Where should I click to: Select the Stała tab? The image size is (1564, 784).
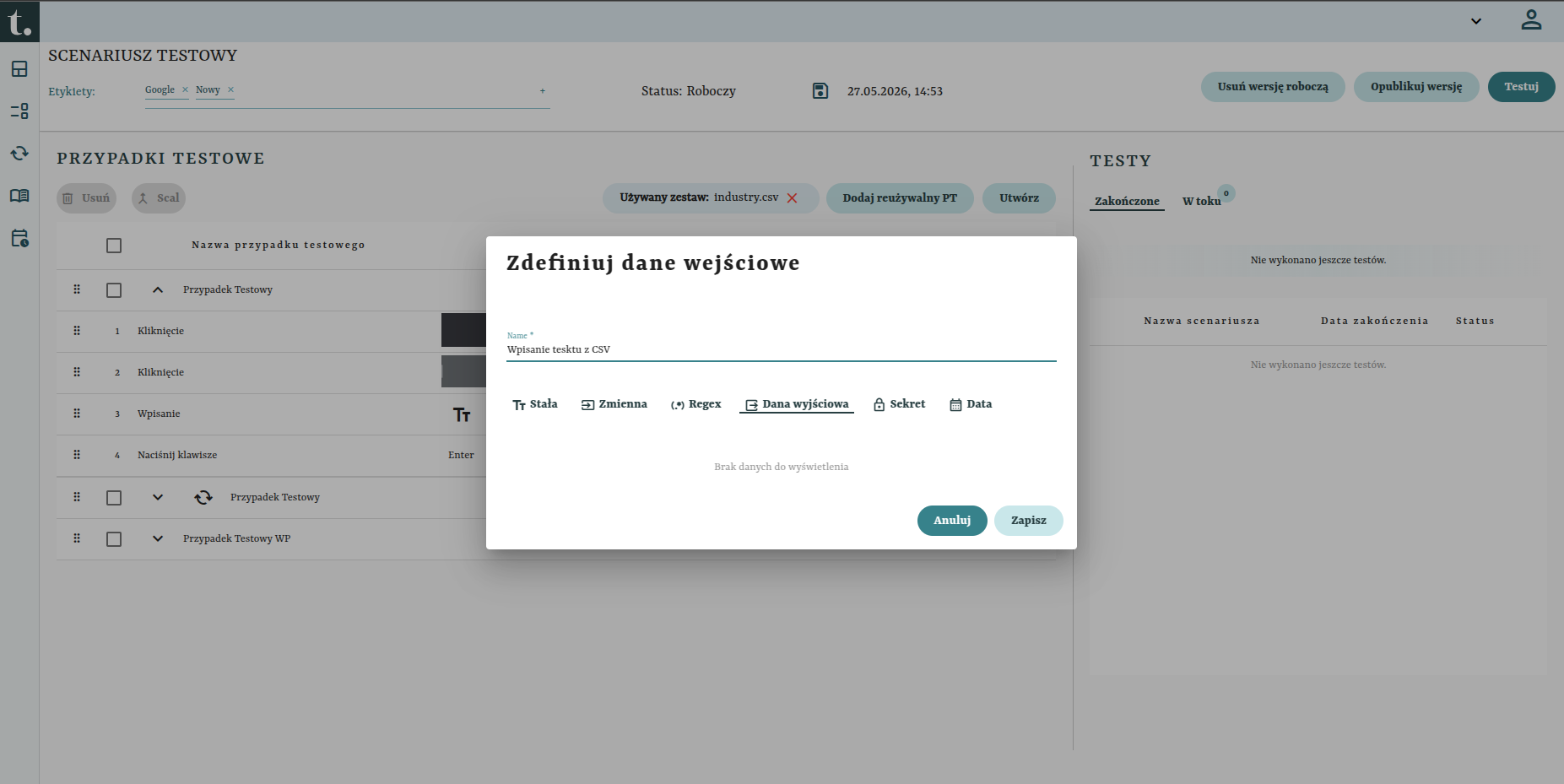535,404
